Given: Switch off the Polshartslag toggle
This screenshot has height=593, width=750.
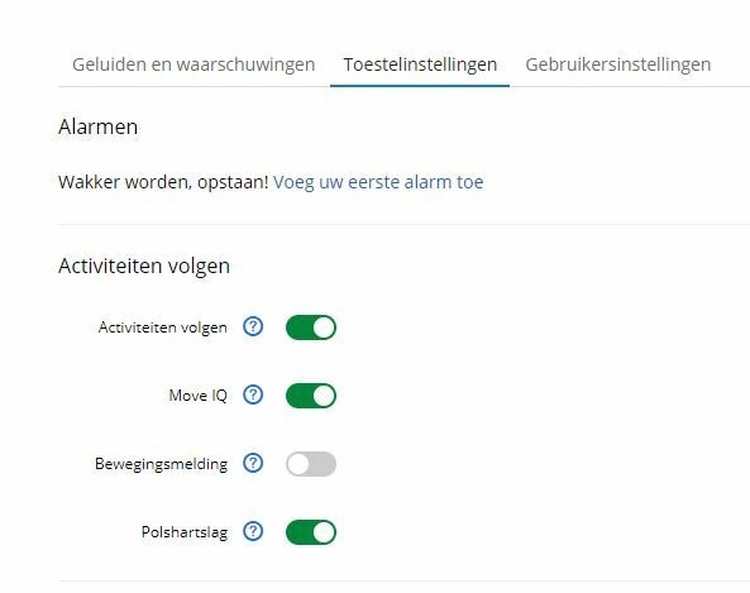Looking at the screenshot, I should pos(311,531).
